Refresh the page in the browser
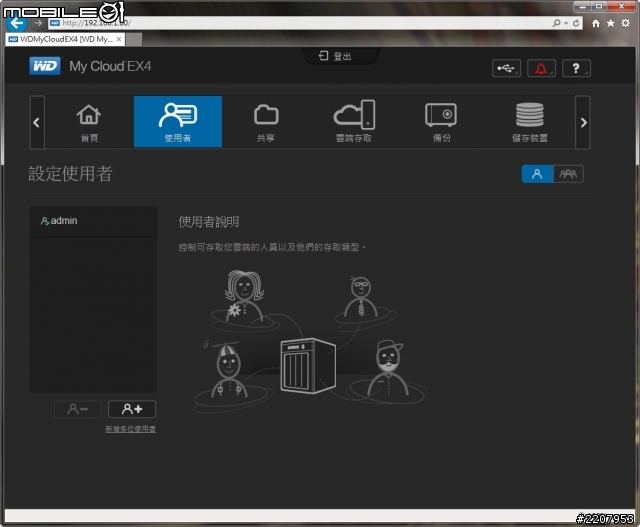Screen dimensions: 640x527 pyautogui.click(x=576, y=23)
